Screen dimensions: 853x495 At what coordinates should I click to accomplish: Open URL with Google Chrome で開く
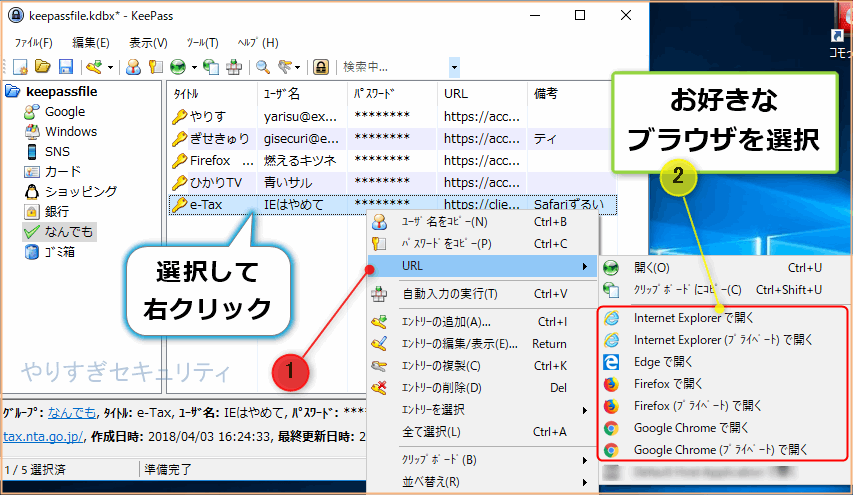tap(724, 428)
